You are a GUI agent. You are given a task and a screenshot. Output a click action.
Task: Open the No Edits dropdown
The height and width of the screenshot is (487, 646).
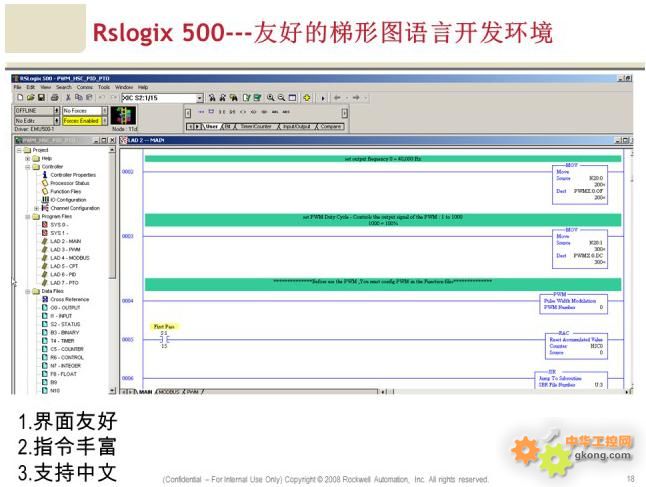tap(57, 121)
